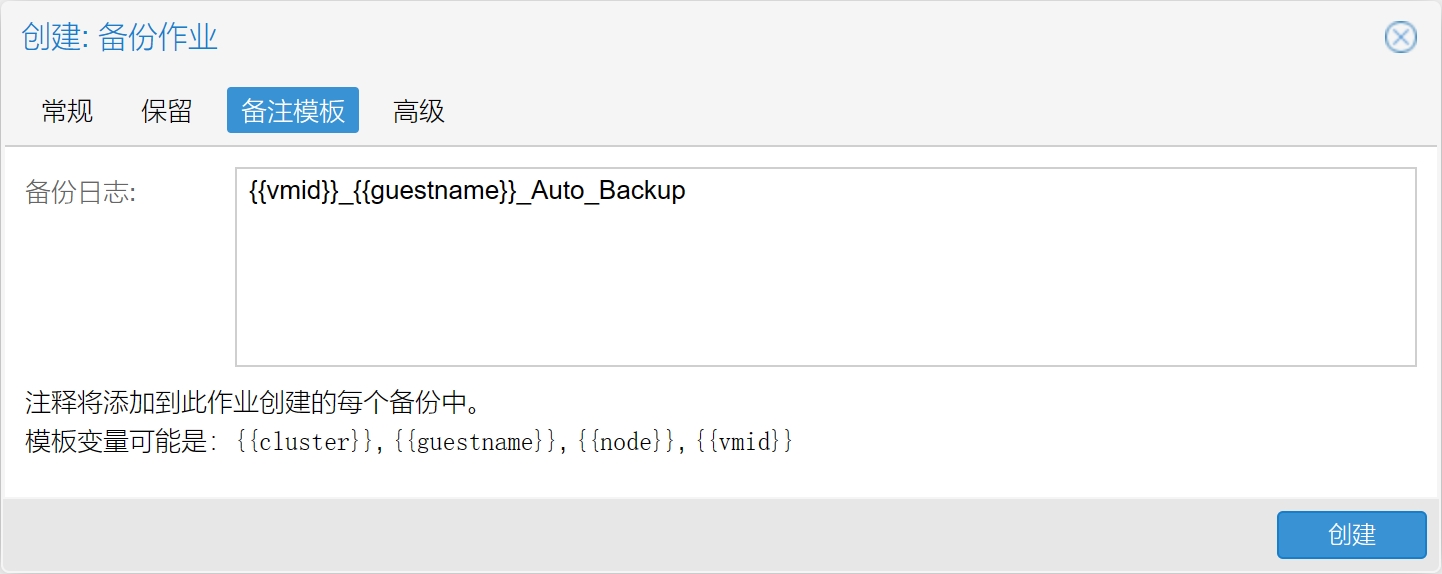Screen dimensions: 1442x574
Task: Click the 备份日志 field label
Action: point(80,194)
